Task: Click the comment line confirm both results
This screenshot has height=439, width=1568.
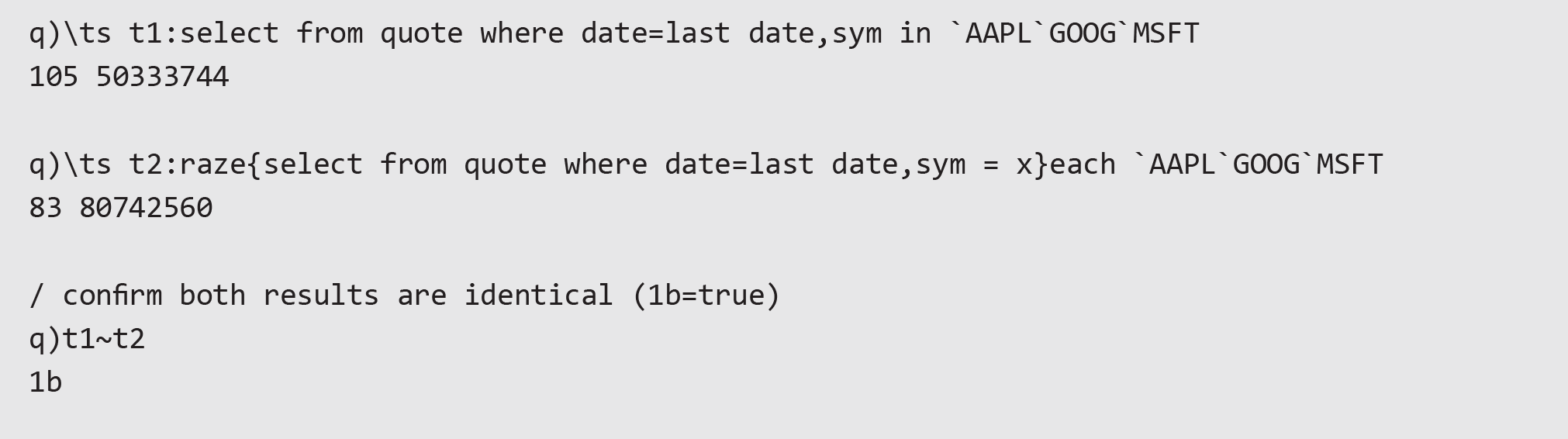Action: pyautogui.click(x=405, y=296)
